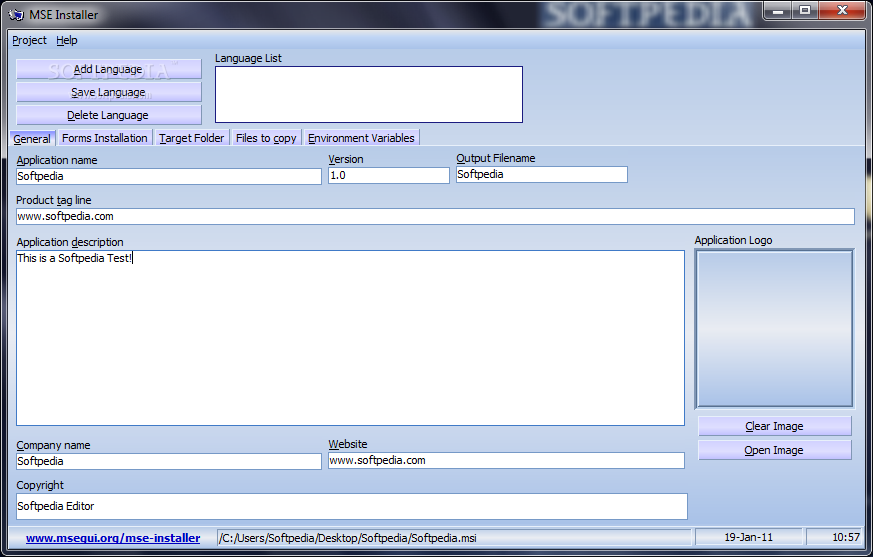
Task: Click the Website input field
Action: (506, 460)
